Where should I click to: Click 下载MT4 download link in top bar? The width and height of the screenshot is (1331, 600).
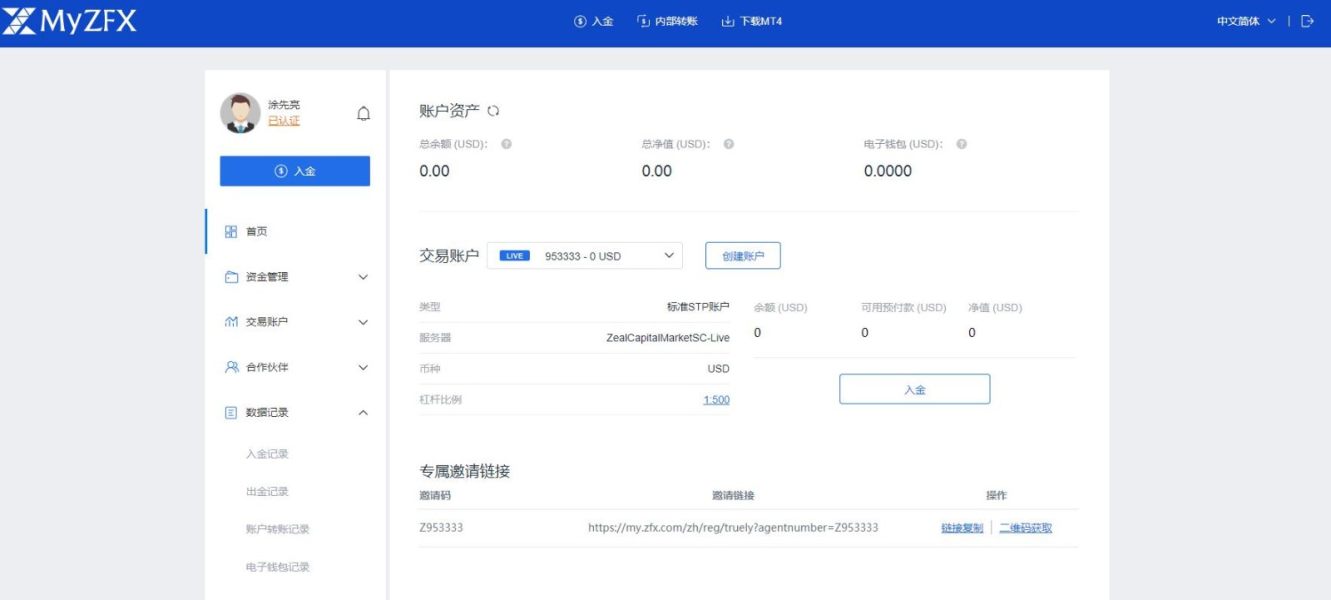tap(751, 21)
